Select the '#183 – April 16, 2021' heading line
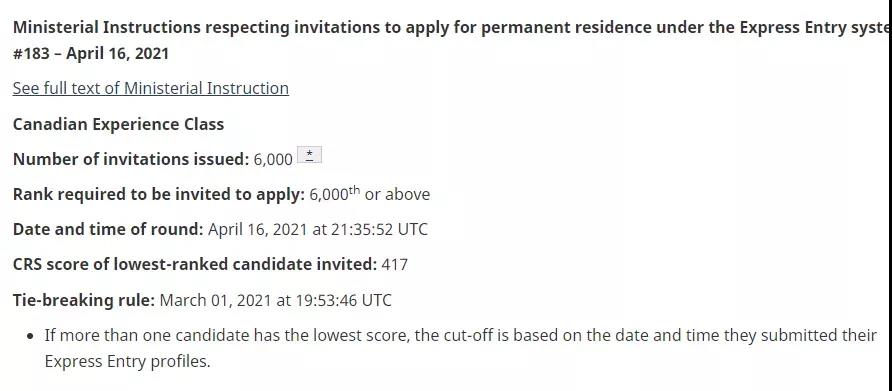 click(91, 53)
